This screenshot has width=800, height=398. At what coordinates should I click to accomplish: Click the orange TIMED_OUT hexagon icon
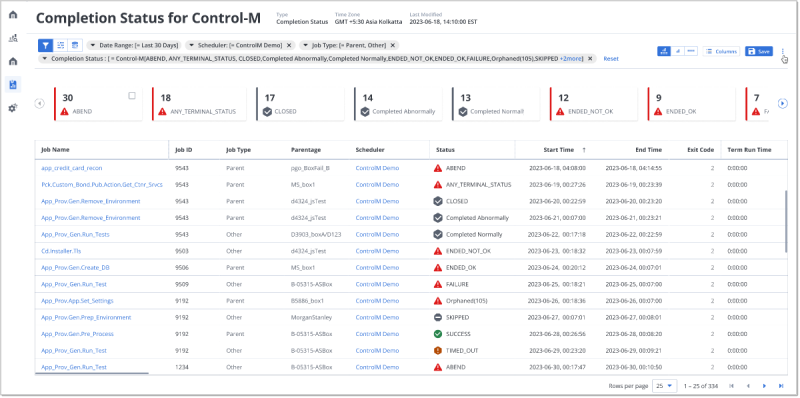(438, 351)
